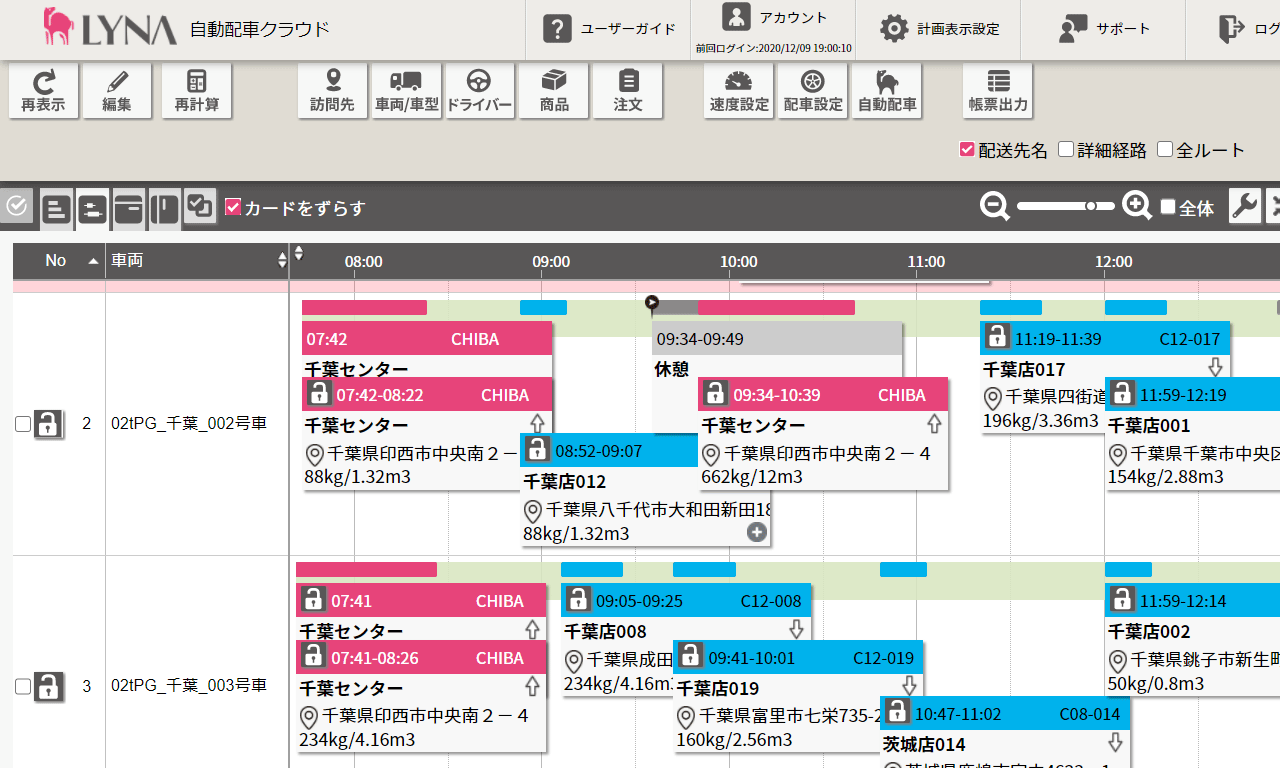The height and width of the screenshot is (768, 1280).
Task: Open the 訪問先 destinations screen
Action: tap(333, 91)
